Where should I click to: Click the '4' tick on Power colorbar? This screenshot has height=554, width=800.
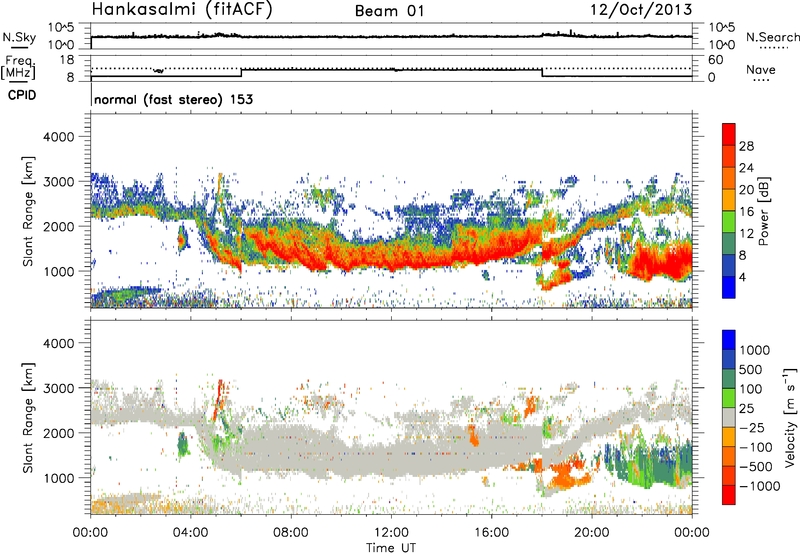pos(743,277)
